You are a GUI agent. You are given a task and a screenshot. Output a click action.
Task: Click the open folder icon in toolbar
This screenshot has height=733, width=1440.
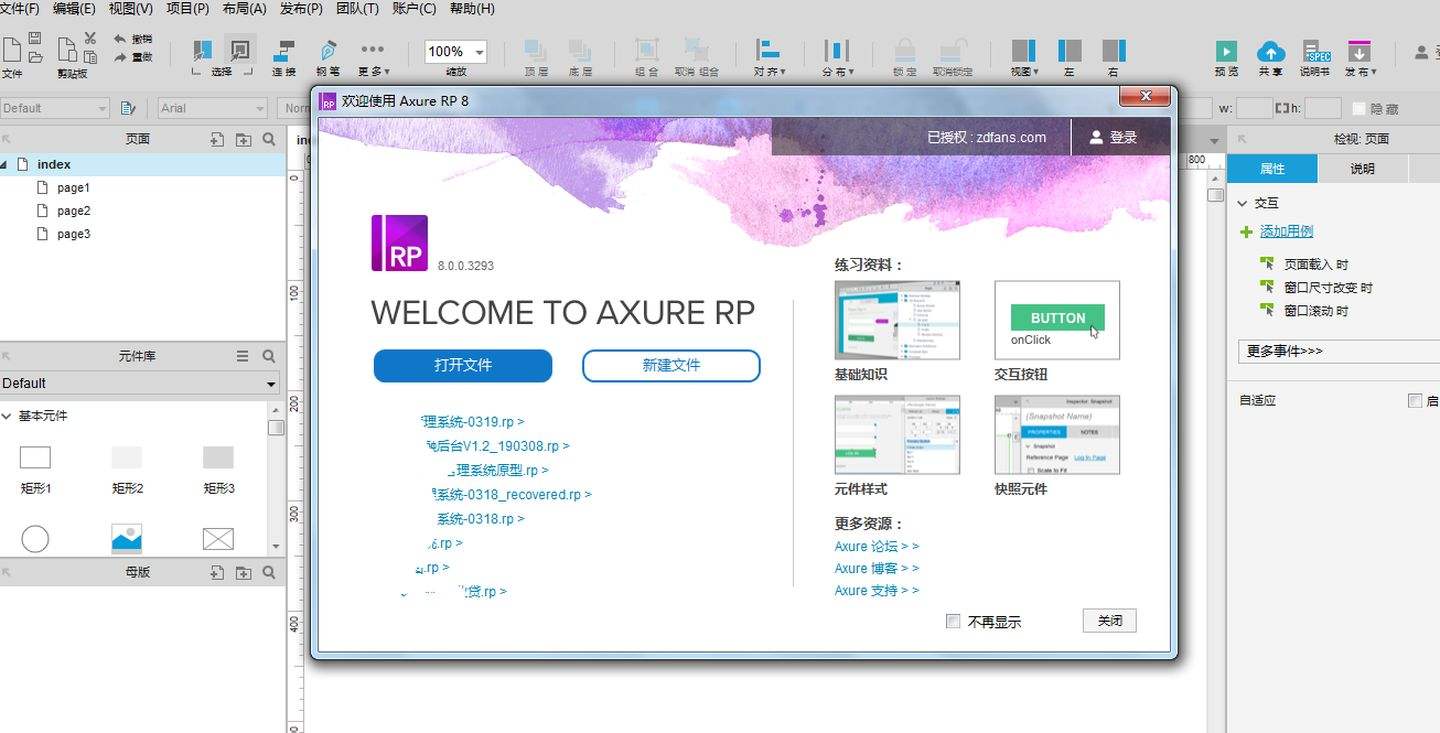pyautogui.click(x=35, y=57)
